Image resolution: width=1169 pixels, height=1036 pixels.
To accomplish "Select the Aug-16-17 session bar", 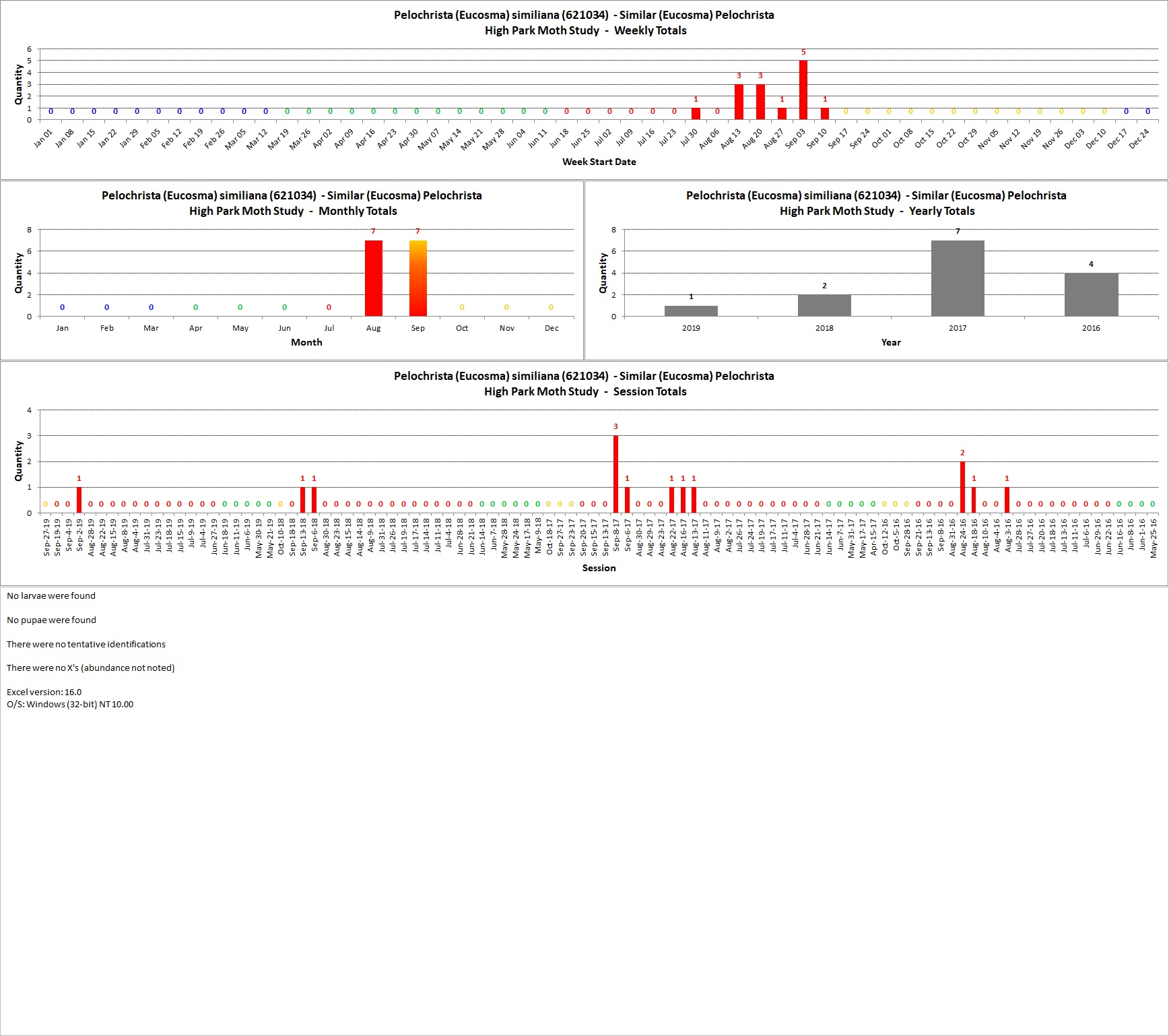I will 683,500.
